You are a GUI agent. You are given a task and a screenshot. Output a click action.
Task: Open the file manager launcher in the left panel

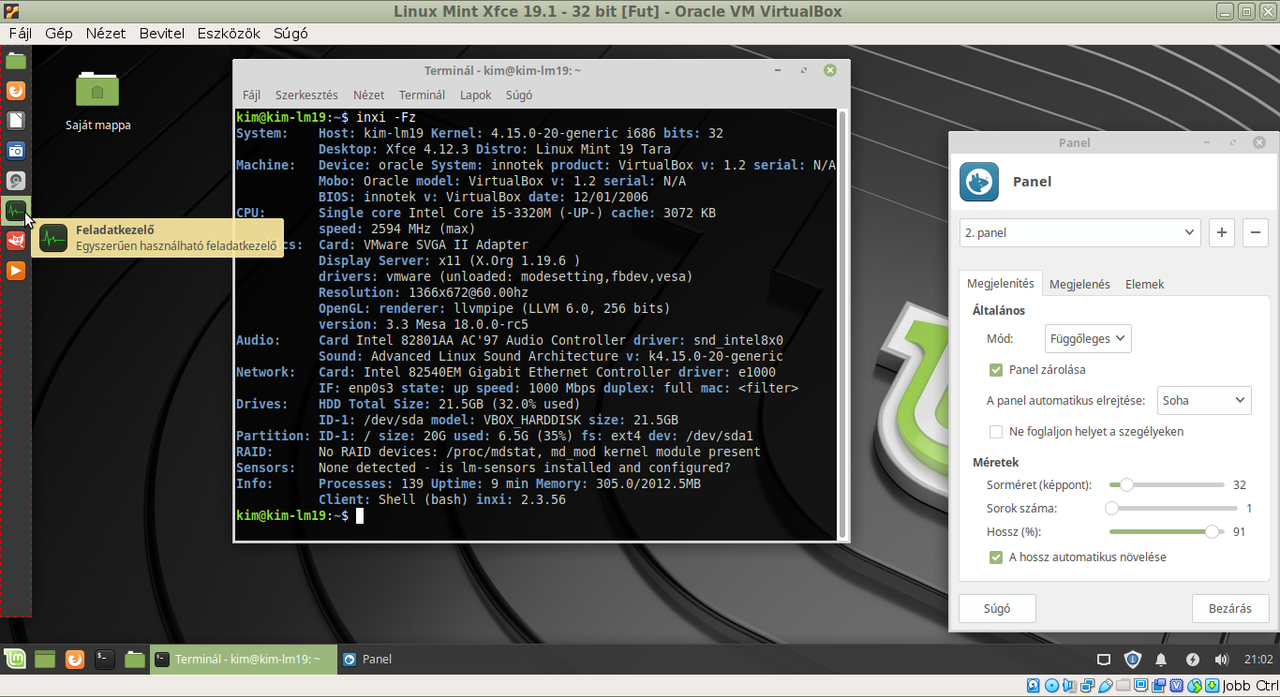click(16, 61)
